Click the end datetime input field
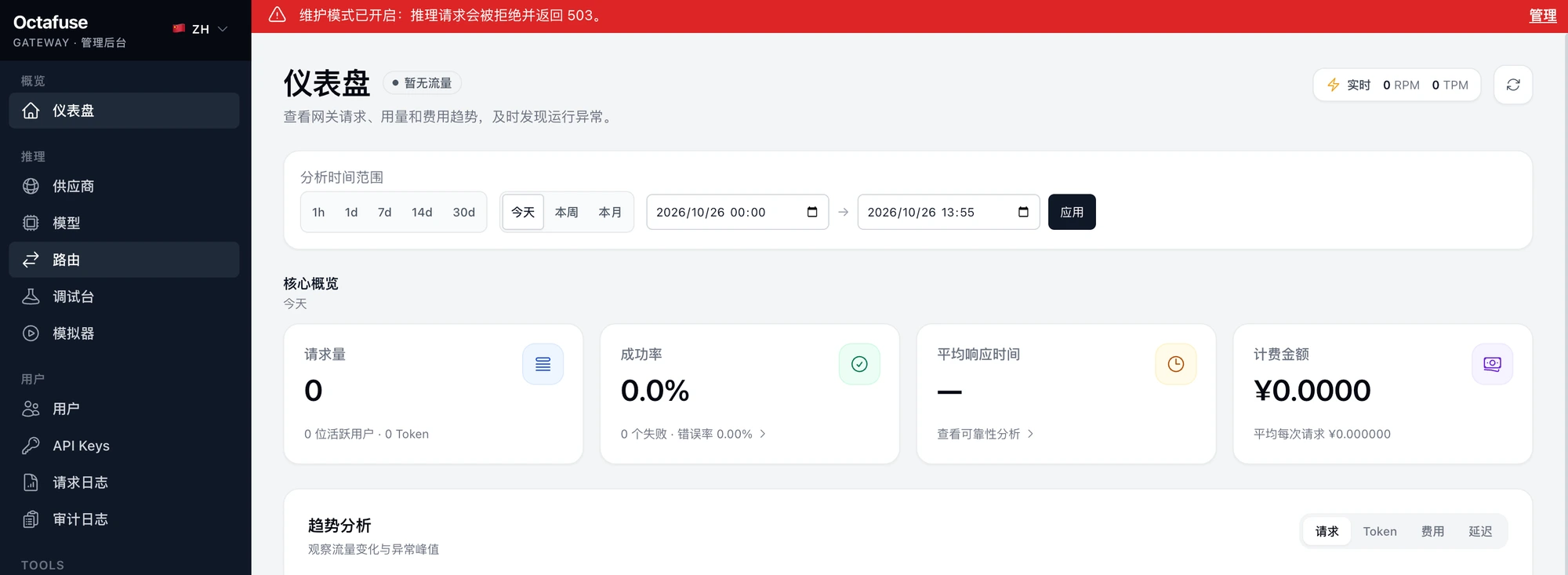Image resolution: width=1568 pixels, height=575 pixels. [949, 212]
